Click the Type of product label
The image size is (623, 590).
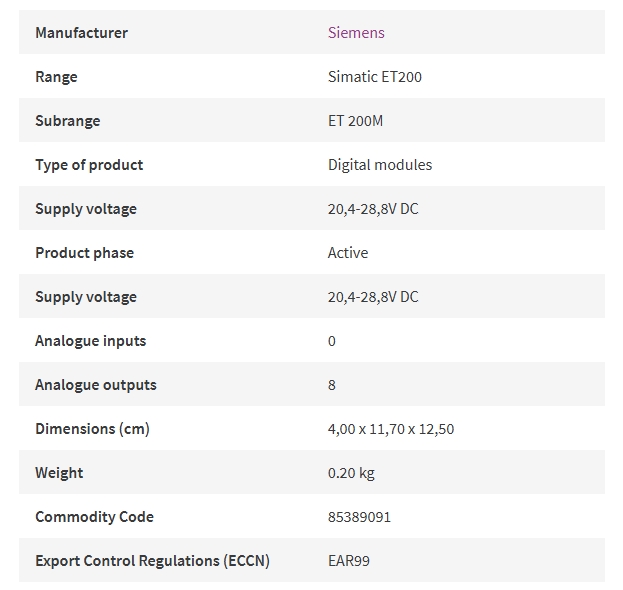(89, 165)
